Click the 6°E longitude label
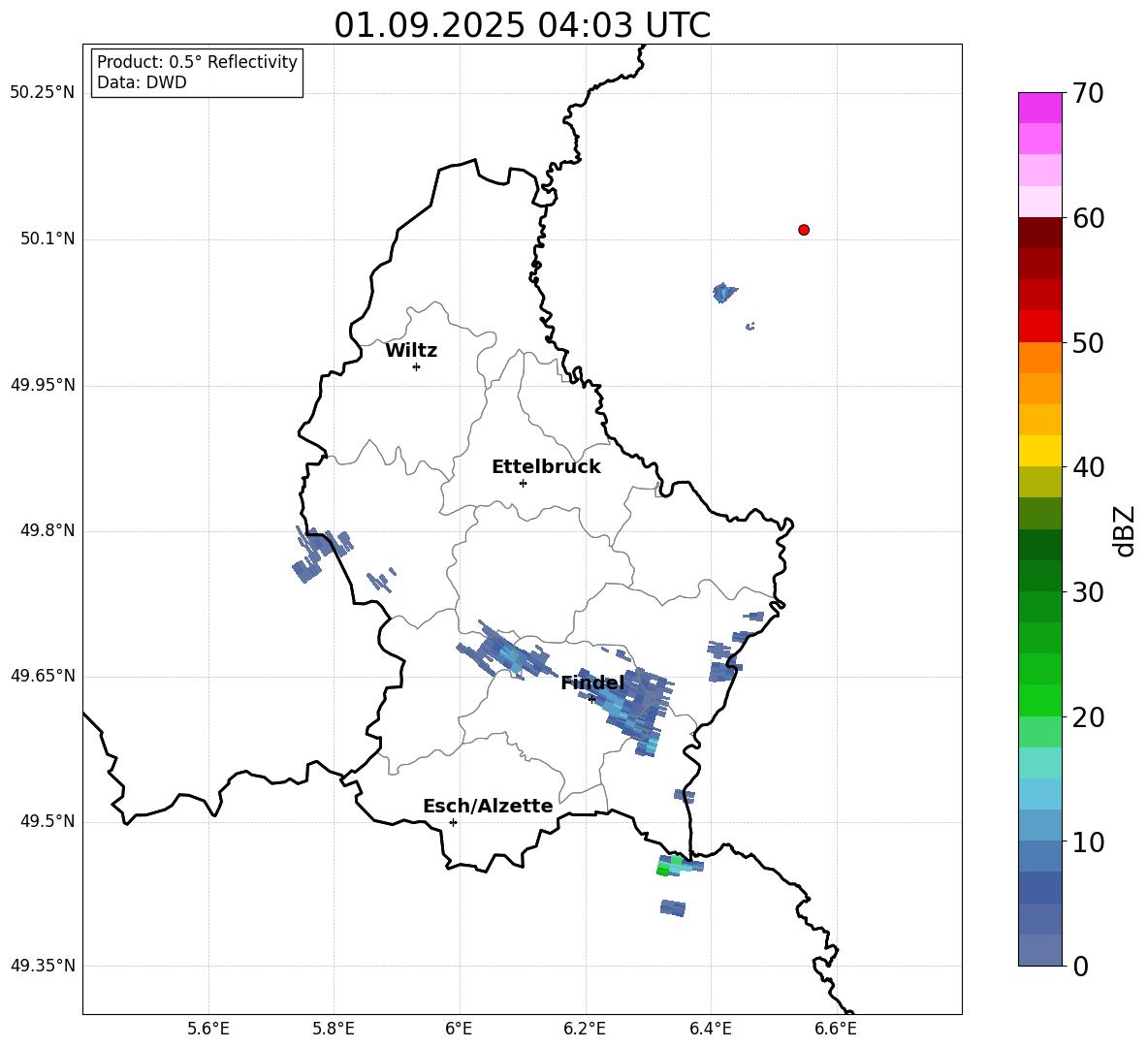 pyautogui.click(x=459, y=1029)
